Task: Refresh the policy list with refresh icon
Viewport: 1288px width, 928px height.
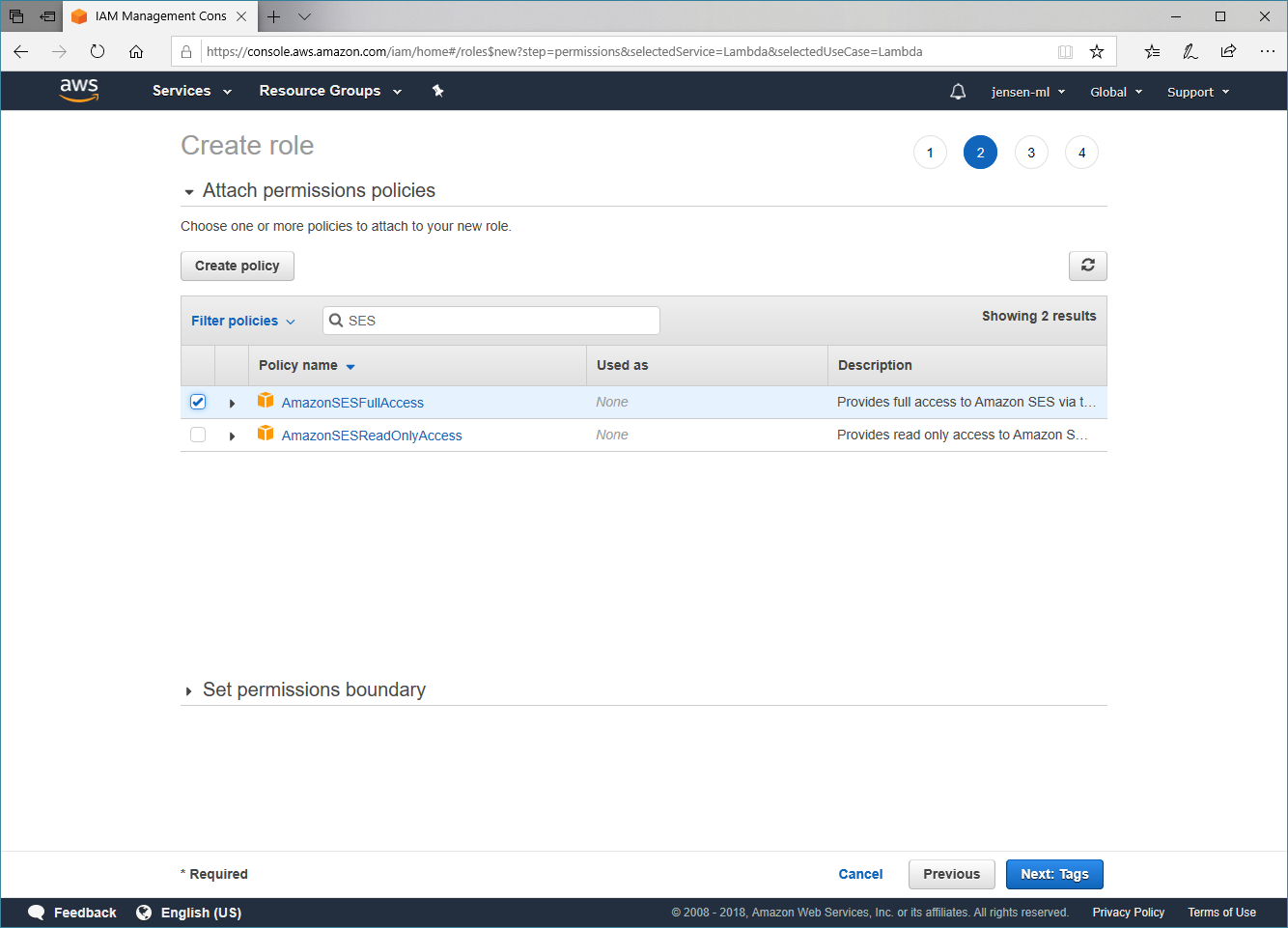Action: 1087,266
